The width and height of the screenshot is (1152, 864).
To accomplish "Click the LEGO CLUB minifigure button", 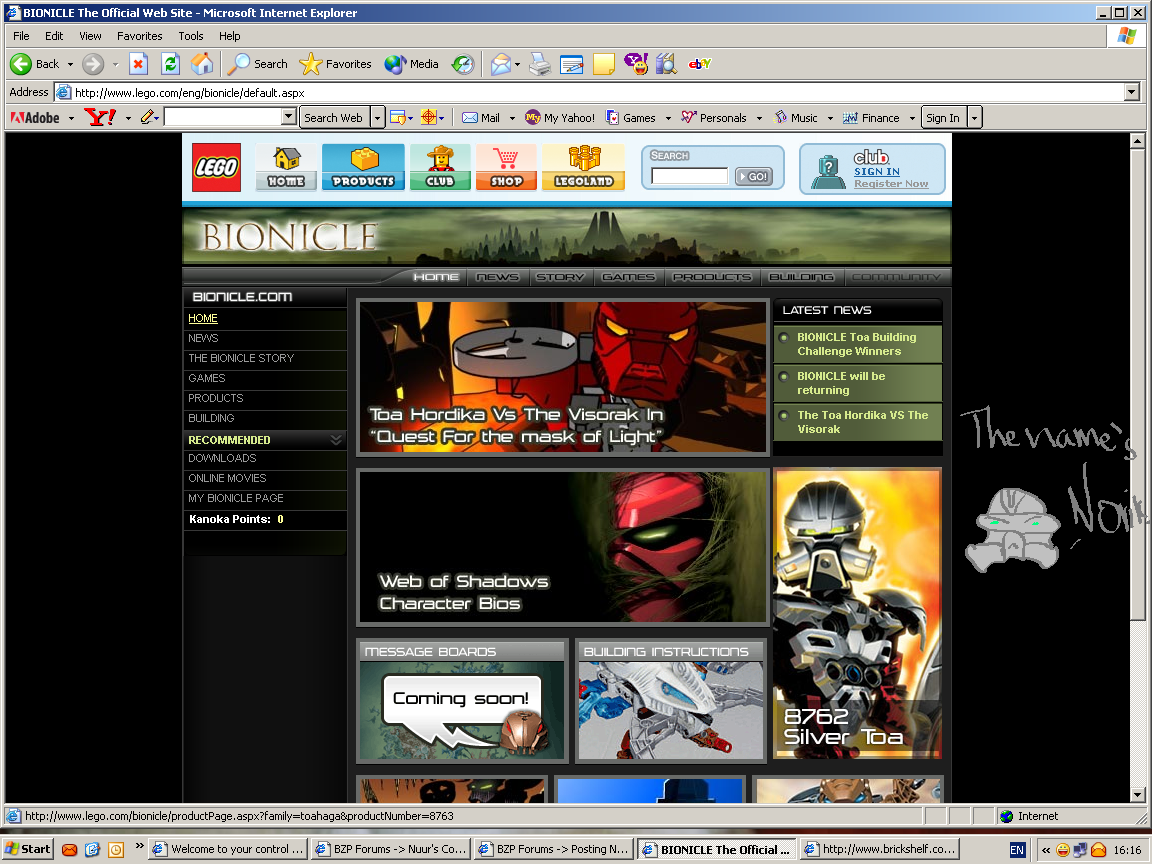I will tap(440, 168).
